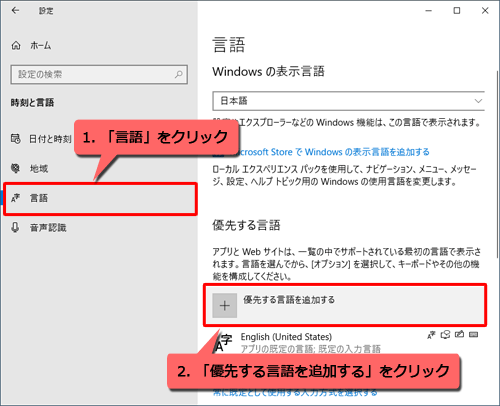
Task: Click 優先する言語を追加する button
Action: 345,305
